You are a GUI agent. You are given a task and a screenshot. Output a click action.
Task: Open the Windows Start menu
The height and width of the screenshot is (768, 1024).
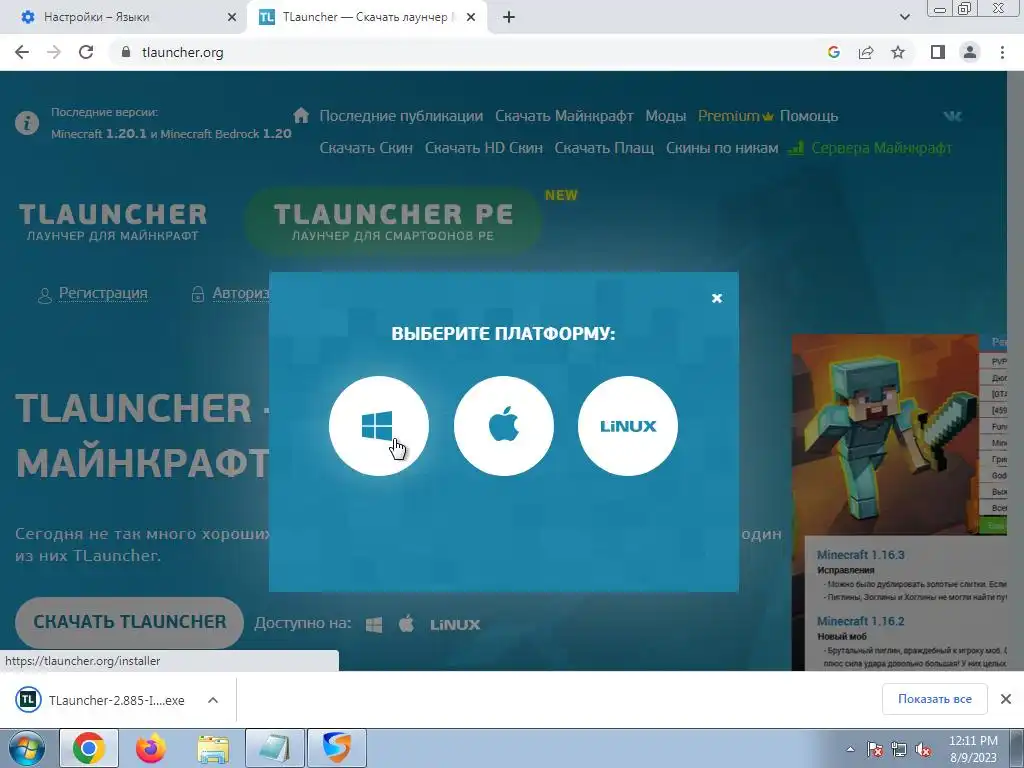click(x=26, y=748)
